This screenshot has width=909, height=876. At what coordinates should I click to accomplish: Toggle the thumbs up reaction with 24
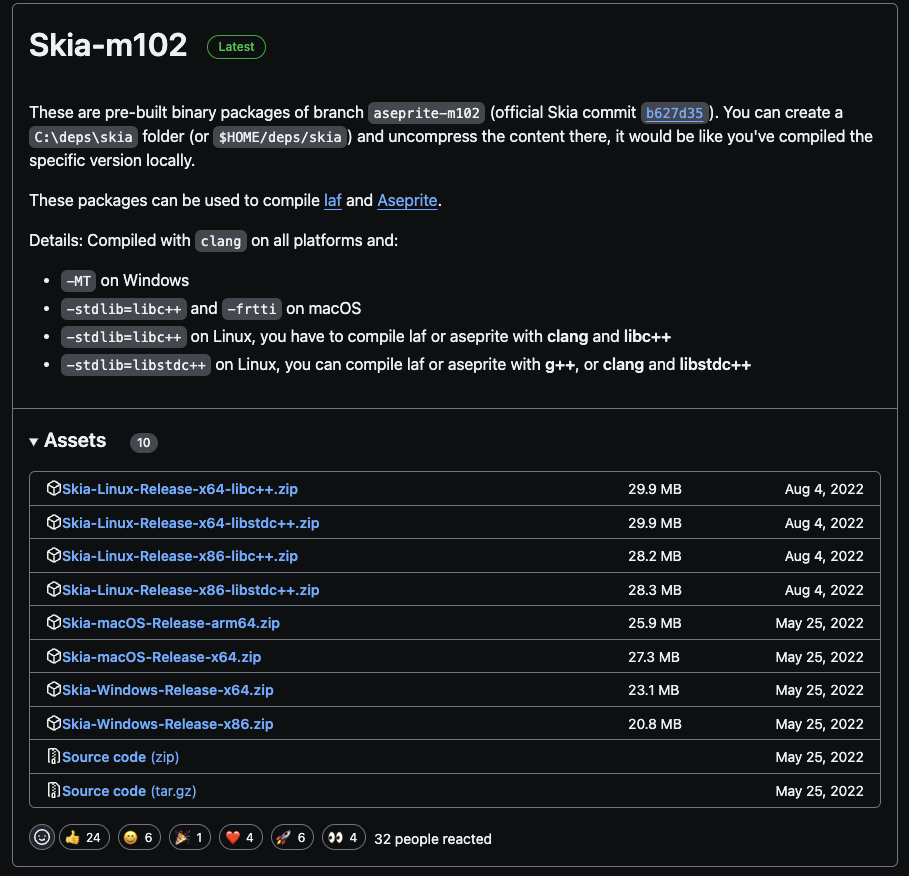click(x=84, y=837)
